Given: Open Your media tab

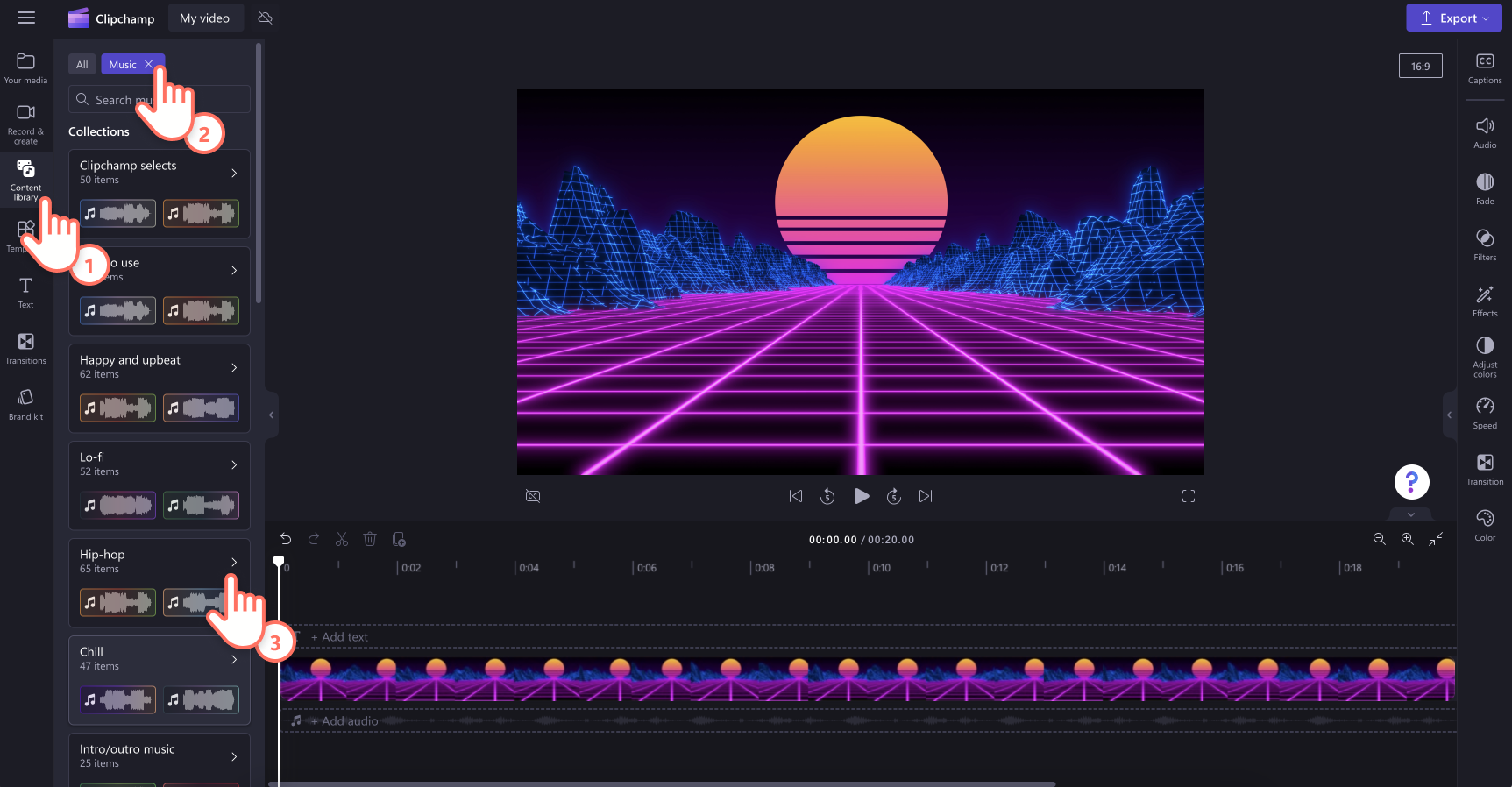Looking at the screenshot, I should coord(25,68).
